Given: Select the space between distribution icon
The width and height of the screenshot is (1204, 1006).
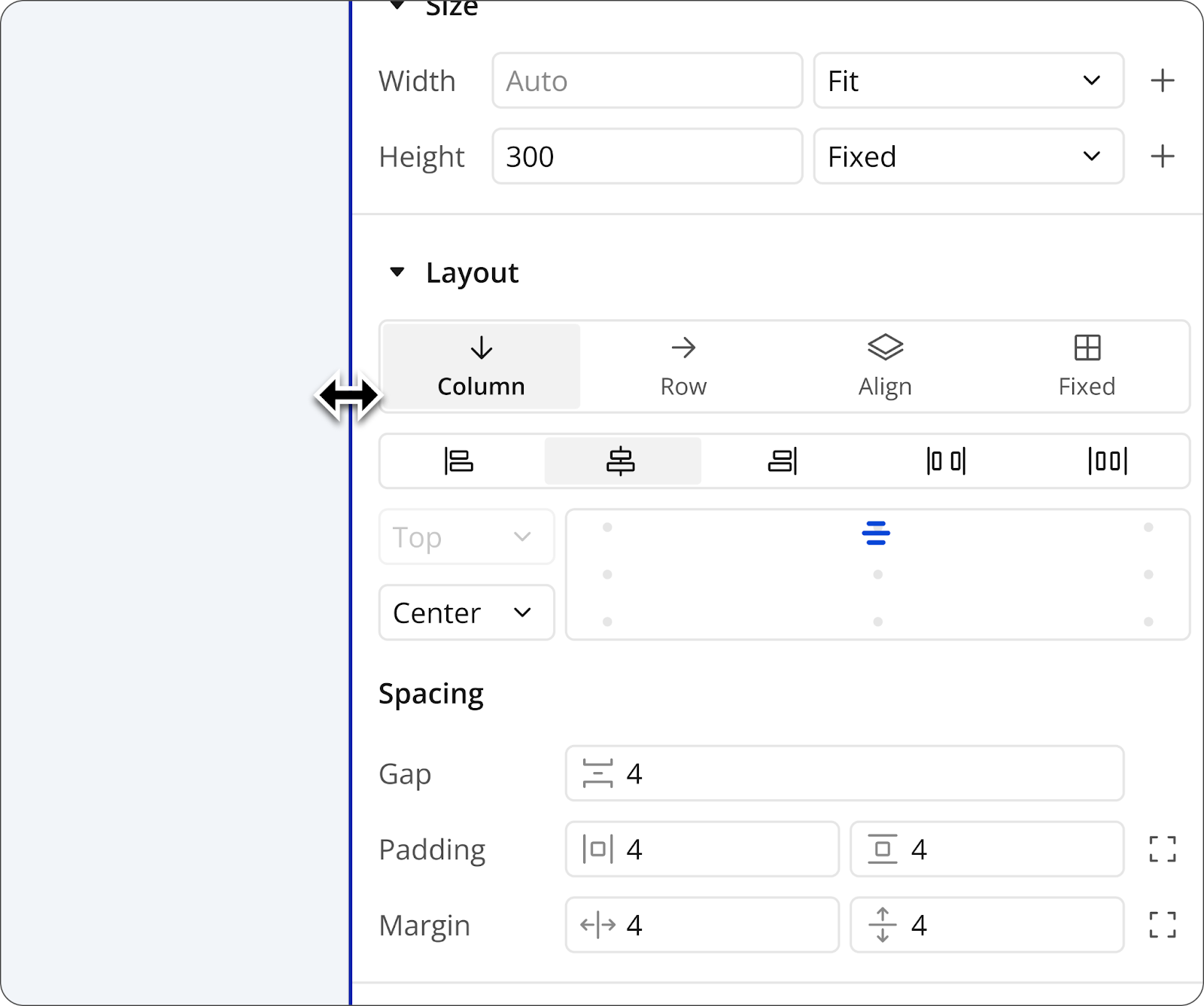Looking at the screenshot, I should point(946,460).
